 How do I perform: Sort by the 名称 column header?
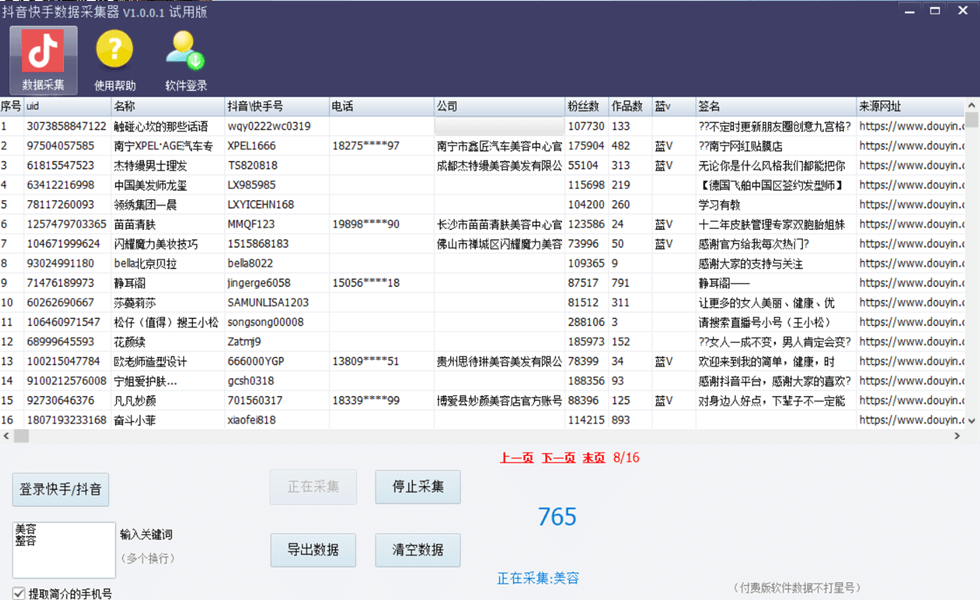point(168,106)
